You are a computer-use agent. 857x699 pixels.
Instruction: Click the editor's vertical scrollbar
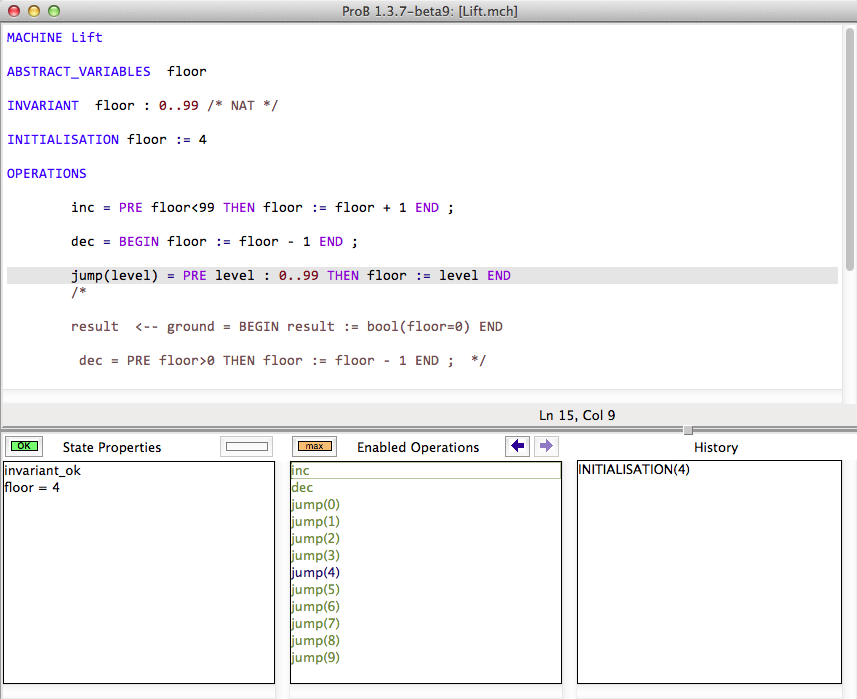(x=849, y=150)
